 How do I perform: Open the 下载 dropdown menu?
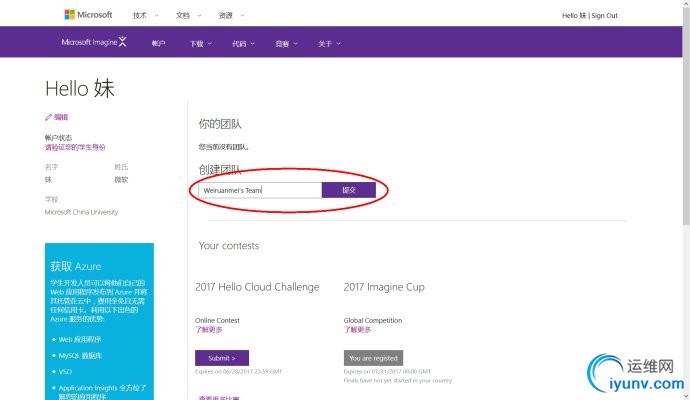[201, 44]
